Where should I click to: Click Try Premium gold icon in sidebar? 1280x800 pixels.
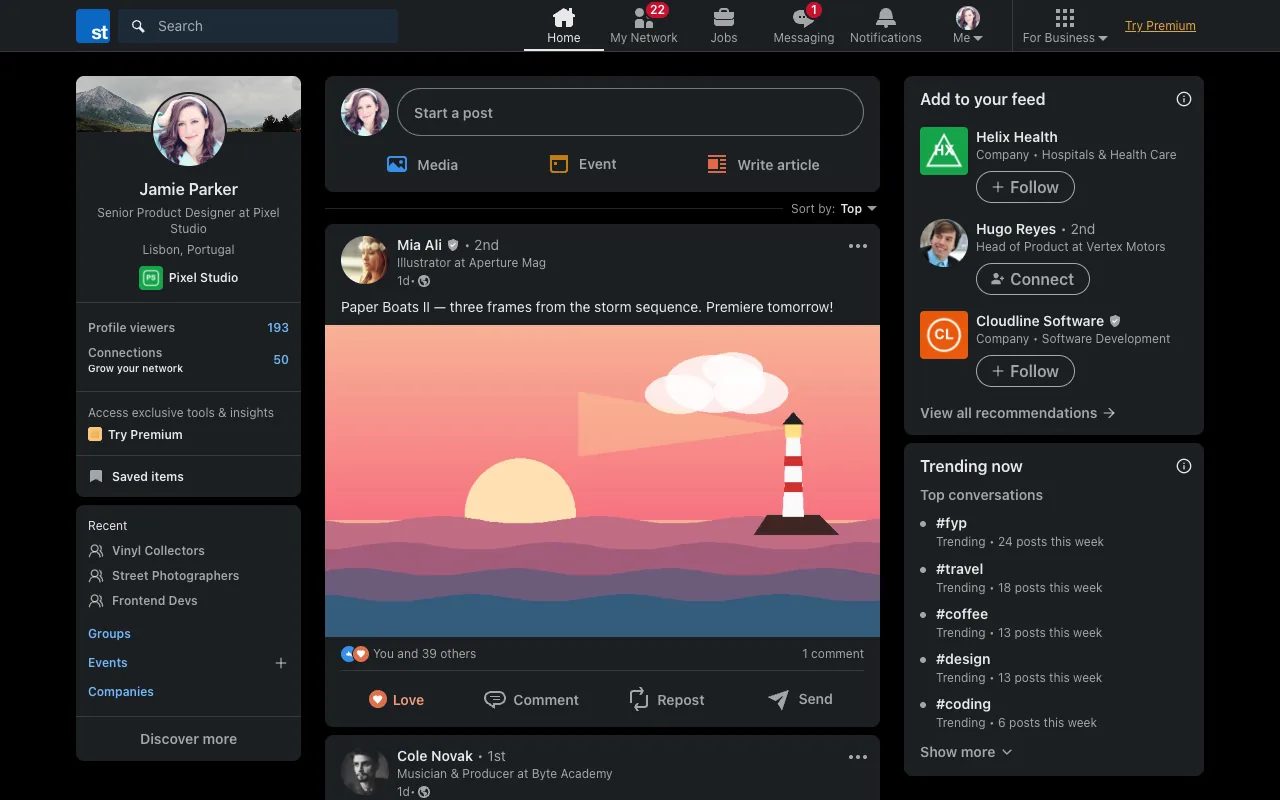pos(95,434)
